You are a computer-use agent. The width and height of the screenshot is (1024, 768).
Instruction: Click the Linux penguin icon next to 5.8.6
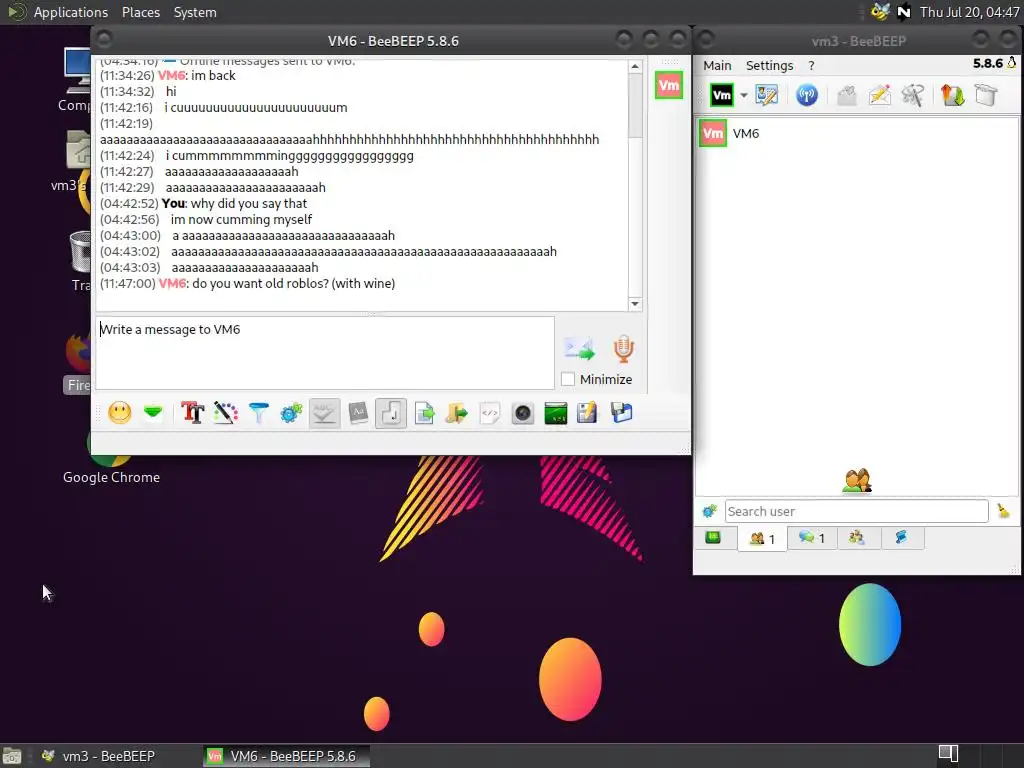coord(1011,63)
